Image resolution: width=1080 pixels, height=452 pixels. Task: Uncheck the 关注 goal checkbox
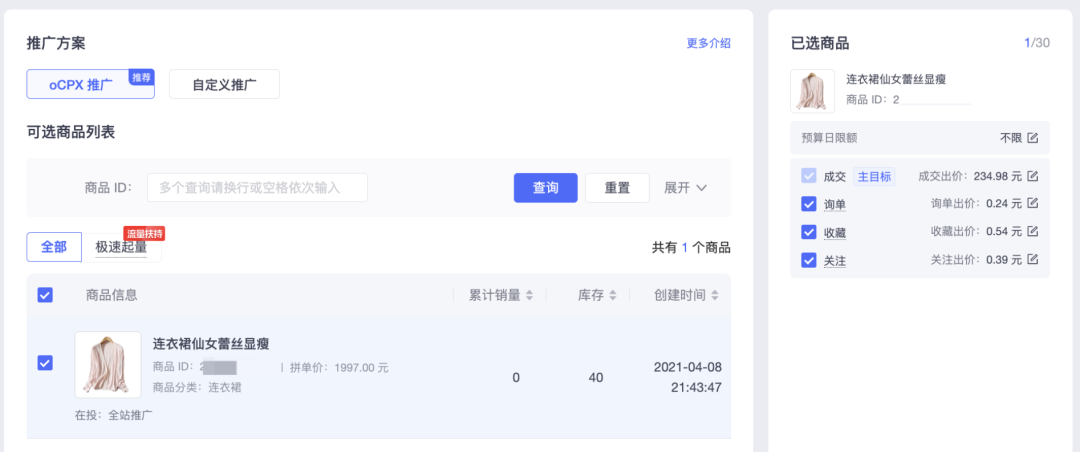(809, 260)
